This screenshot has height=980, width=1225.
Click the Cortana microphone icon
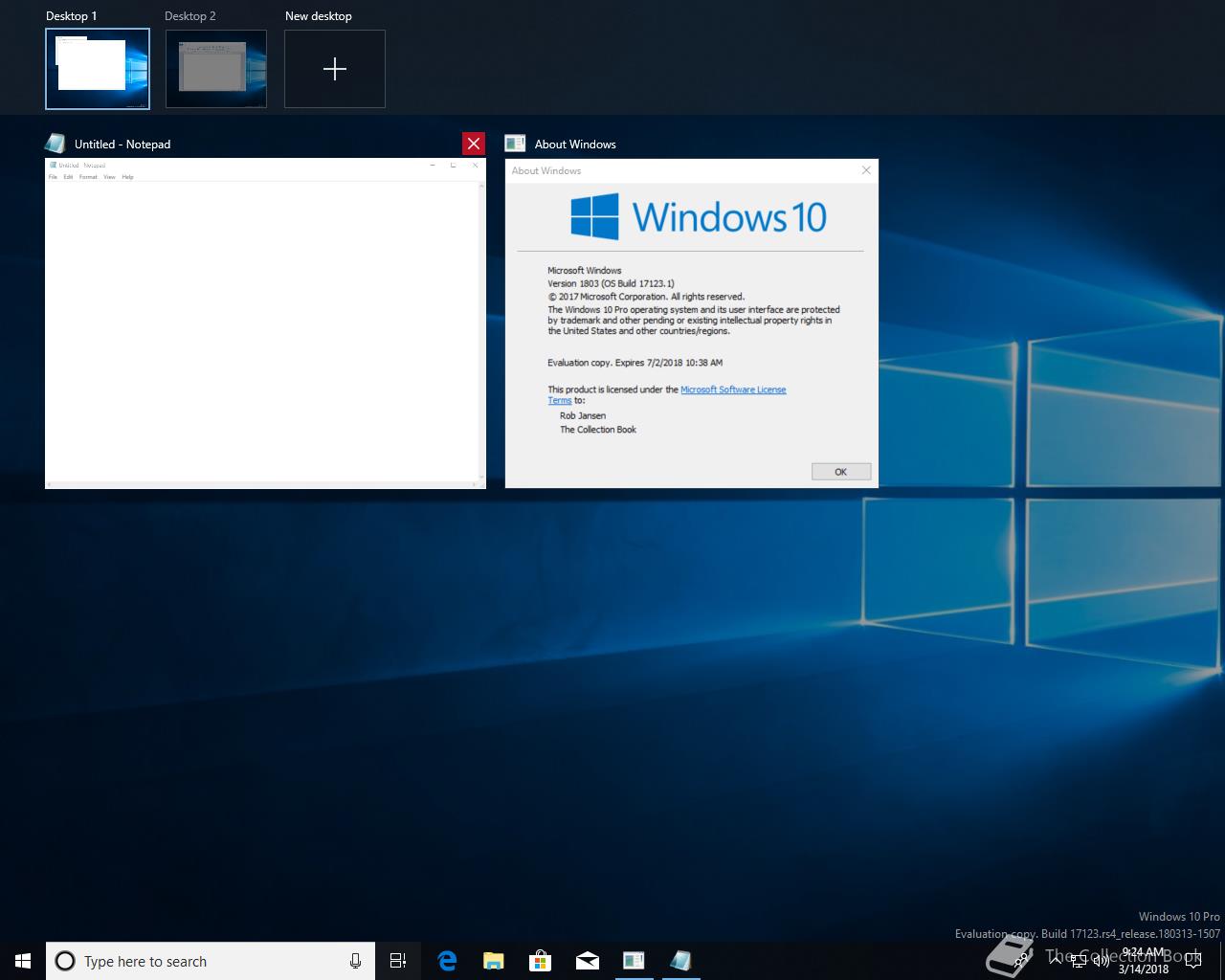tap(355, 961)
